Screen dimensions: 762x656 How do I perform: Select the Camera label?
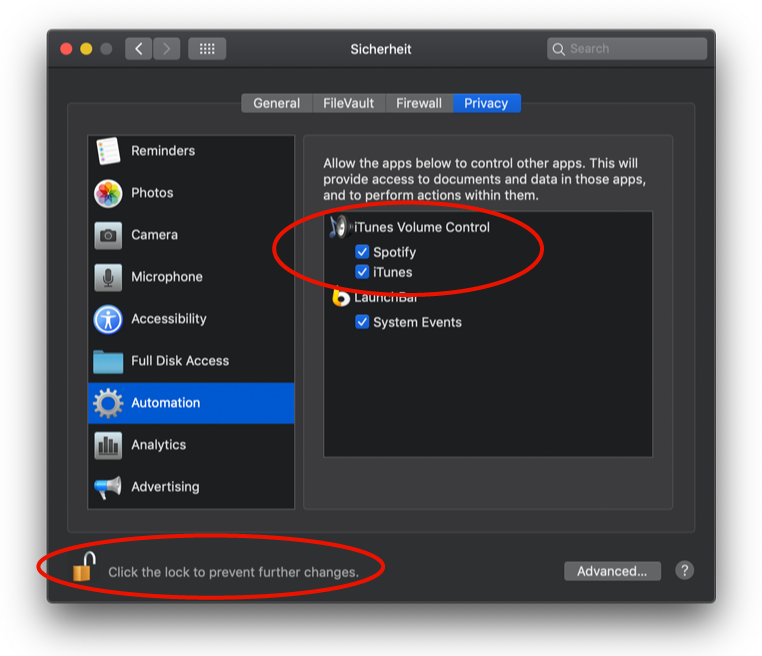click(155, 235)
